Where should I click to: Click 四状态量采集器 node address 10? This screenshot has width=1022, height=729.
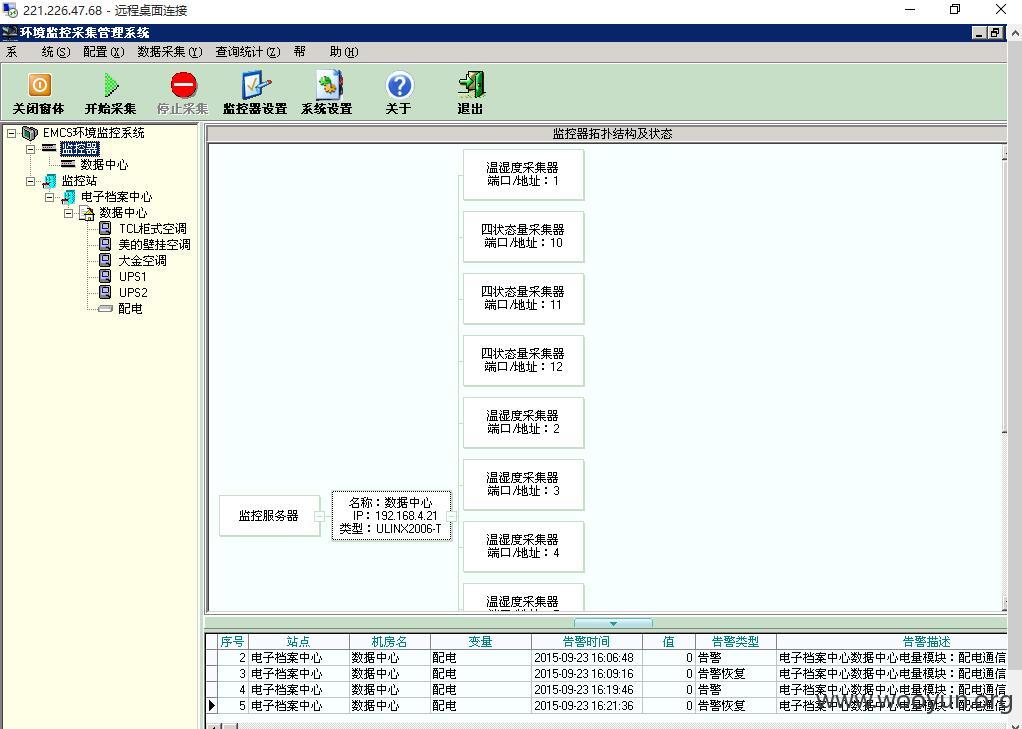click(x=523, y=236)
